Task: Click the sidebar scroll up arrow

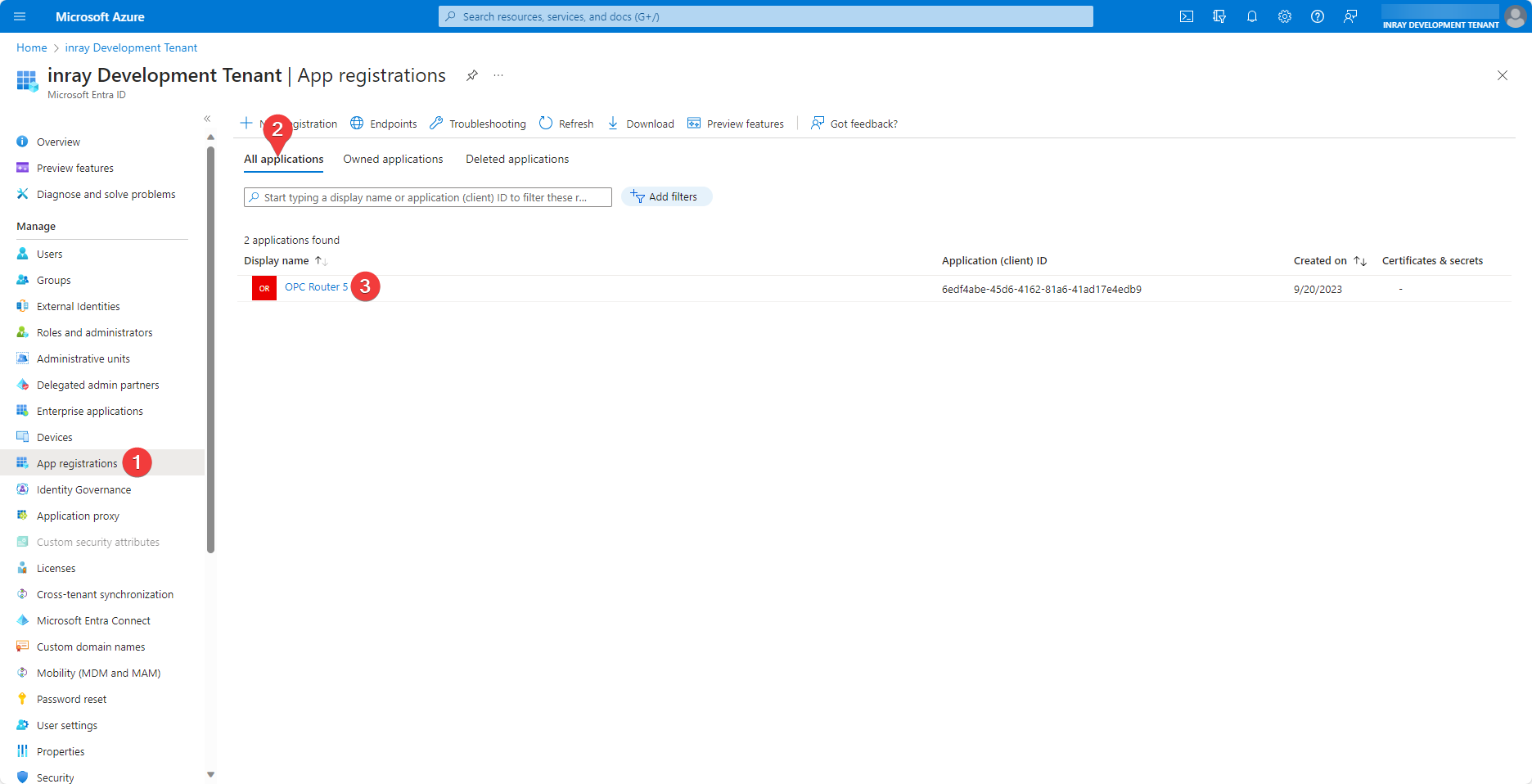Action: click(210, 137)
